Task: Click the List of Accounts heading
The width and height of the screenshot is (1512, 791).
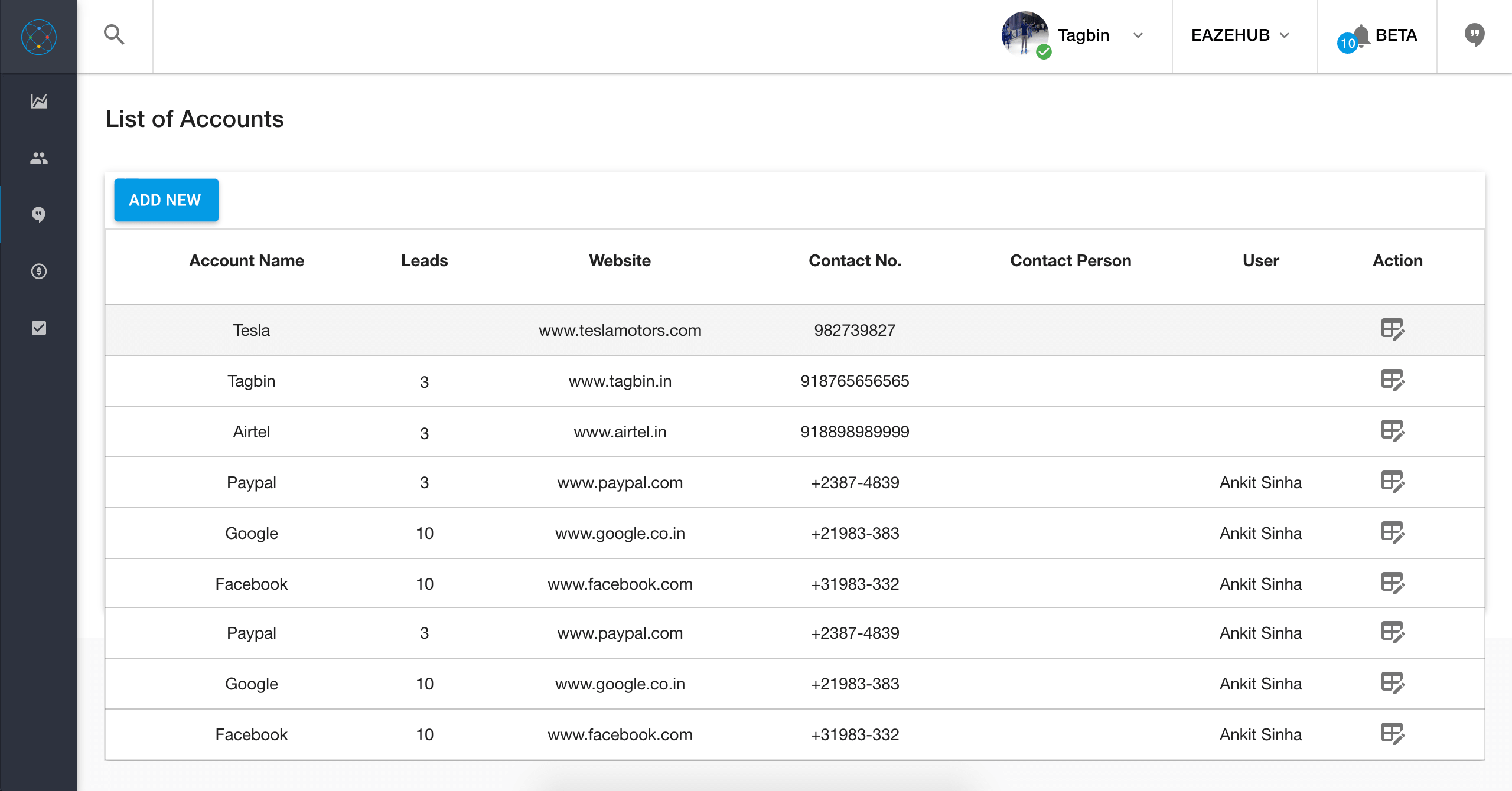Action: click(x=194, y=119)
